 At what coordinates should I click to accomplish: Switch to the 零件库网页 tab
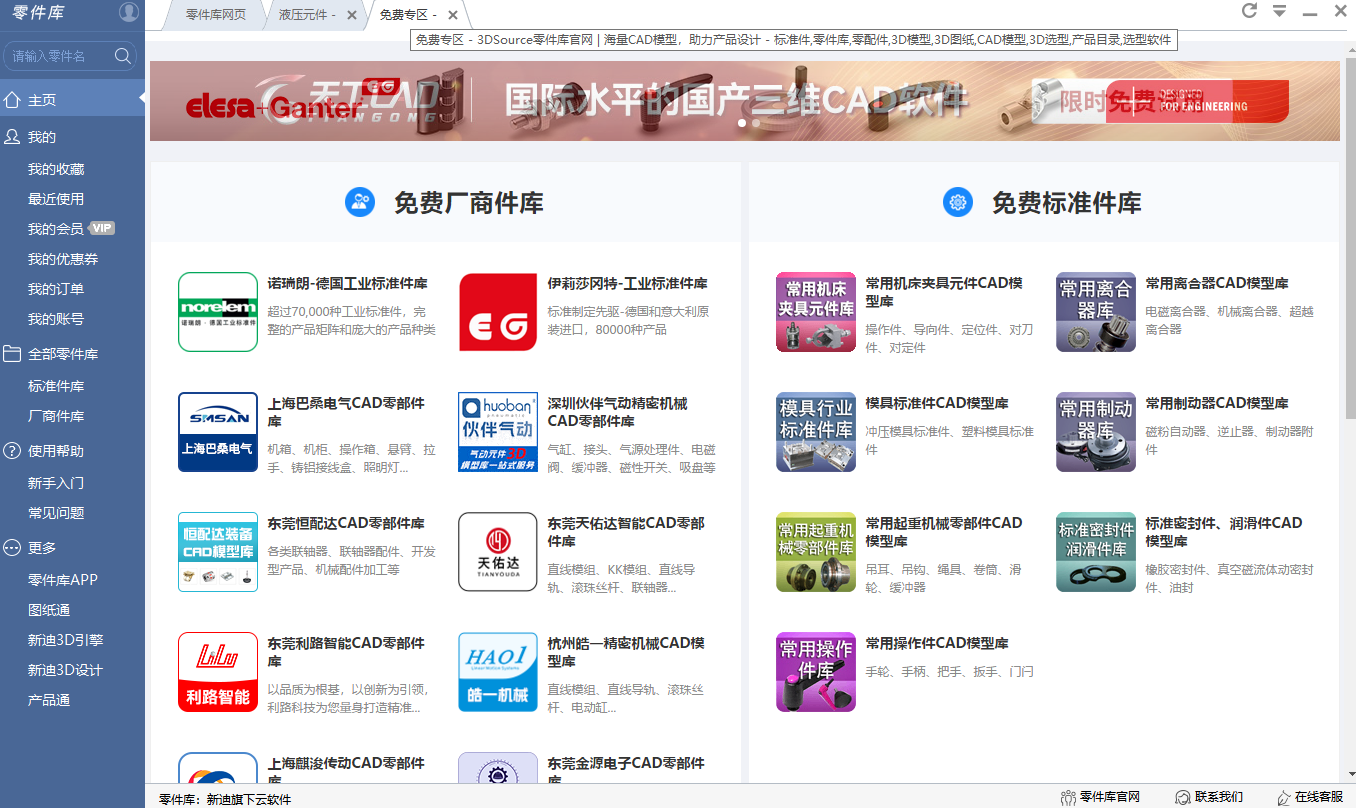click(x=216, y=15)
